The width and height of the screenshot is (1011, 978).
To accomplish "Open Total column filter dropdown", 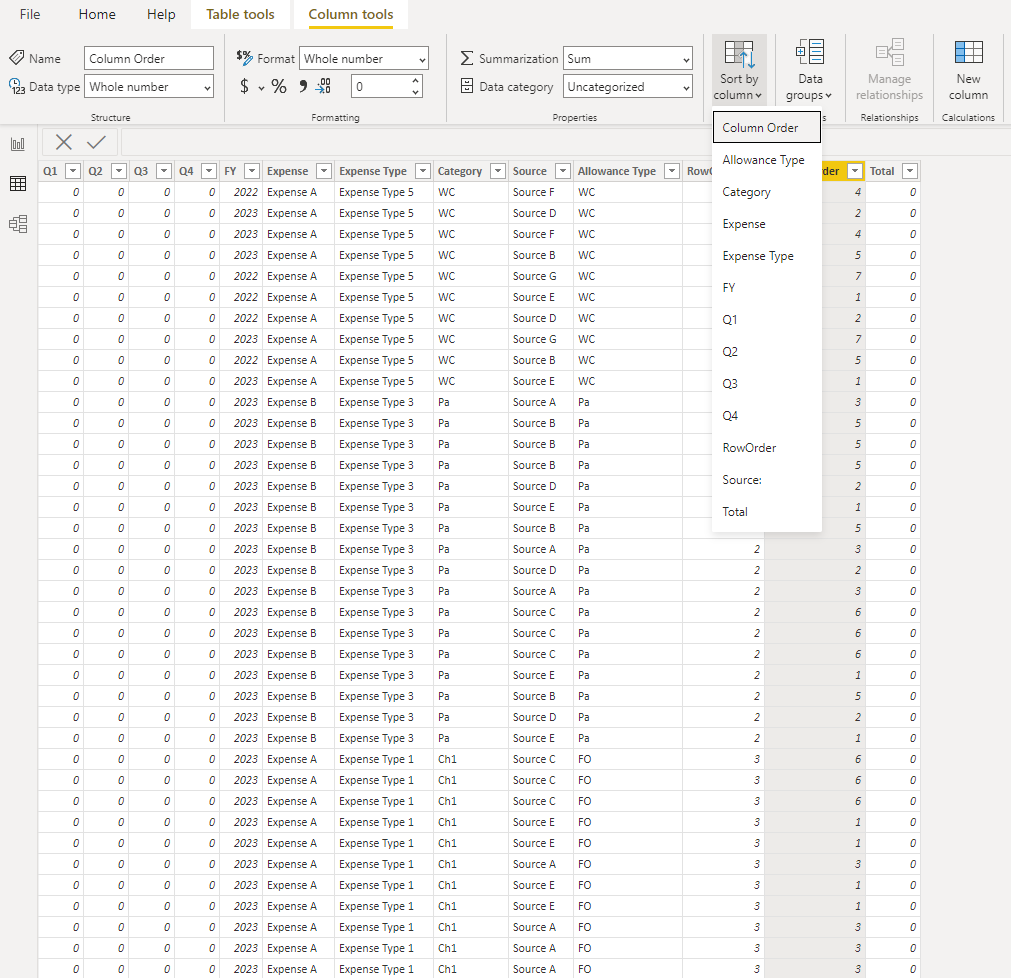I will tap(910, 171).
